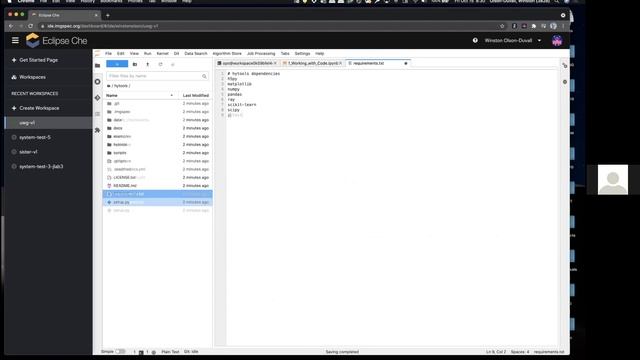The width and height of the screenshot is (640, 360).
Task: Open Workspaces in the sidebar
Action: coord(32,77)
